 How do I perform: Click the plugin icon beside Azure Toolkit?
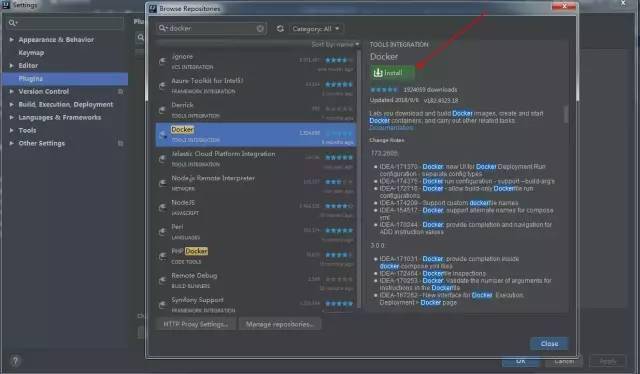pos(162,86)
